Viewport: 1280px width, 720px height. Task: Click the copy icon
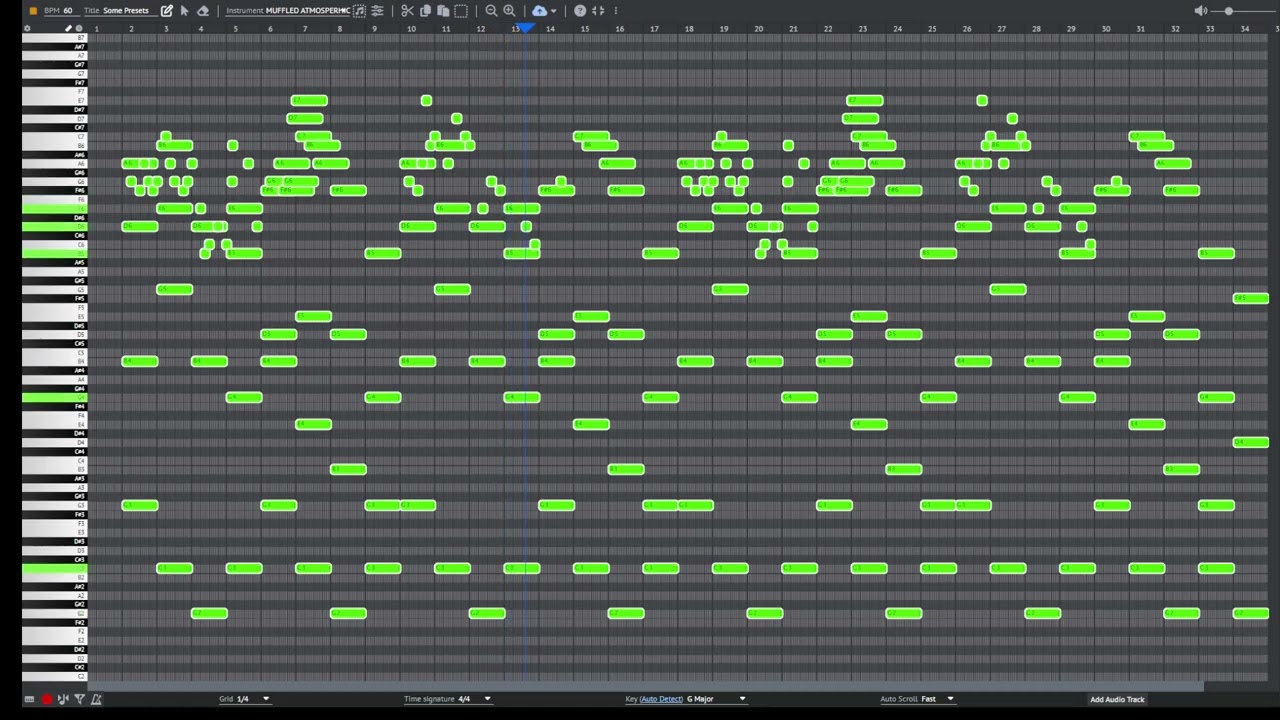tap(425, 10)
